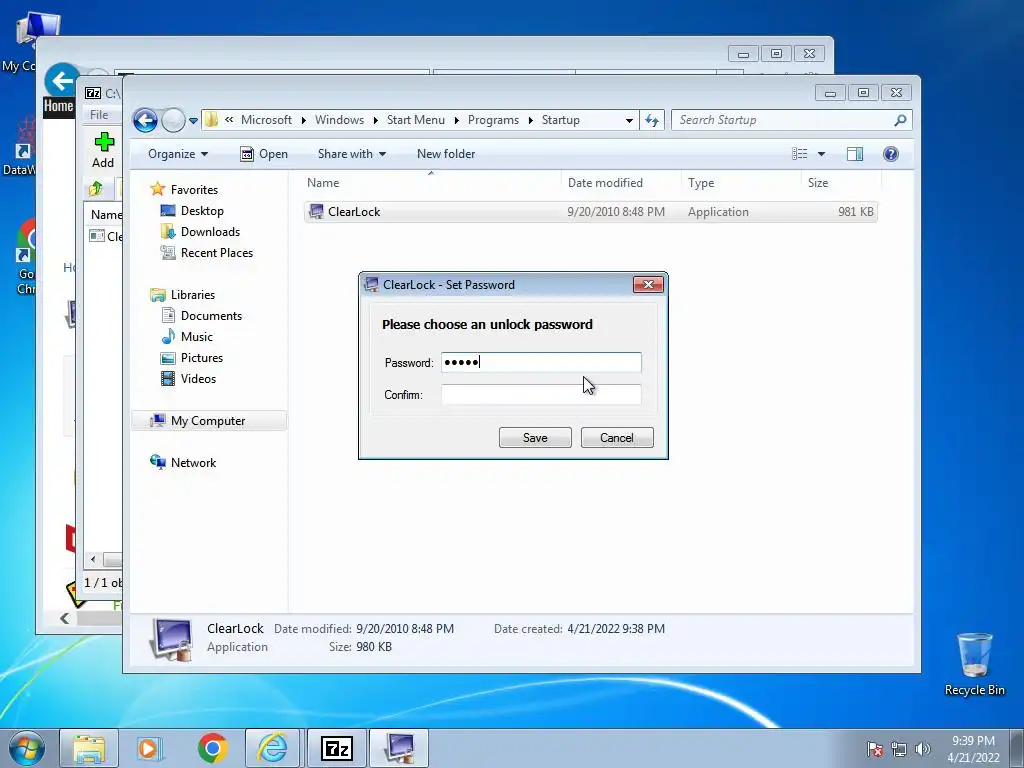Change your view icon
The height and width of the screenshot is (768, 1024).
coord(799,154)
